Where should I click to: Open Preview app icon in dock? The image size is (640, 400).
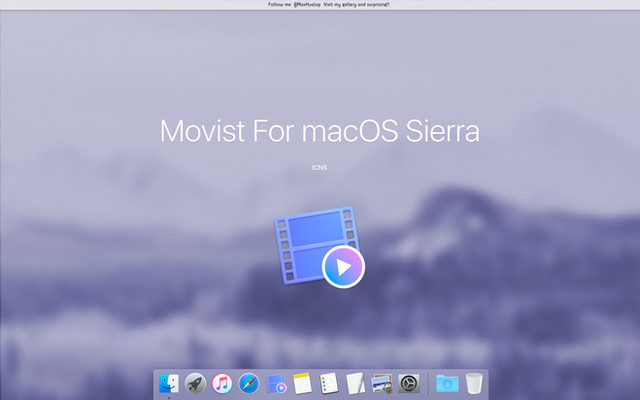382,384
